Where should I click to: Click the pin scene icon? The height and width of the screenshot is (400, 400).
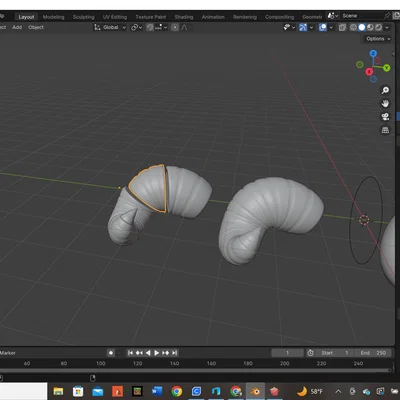pyautogui.click(x=387, y=16)
